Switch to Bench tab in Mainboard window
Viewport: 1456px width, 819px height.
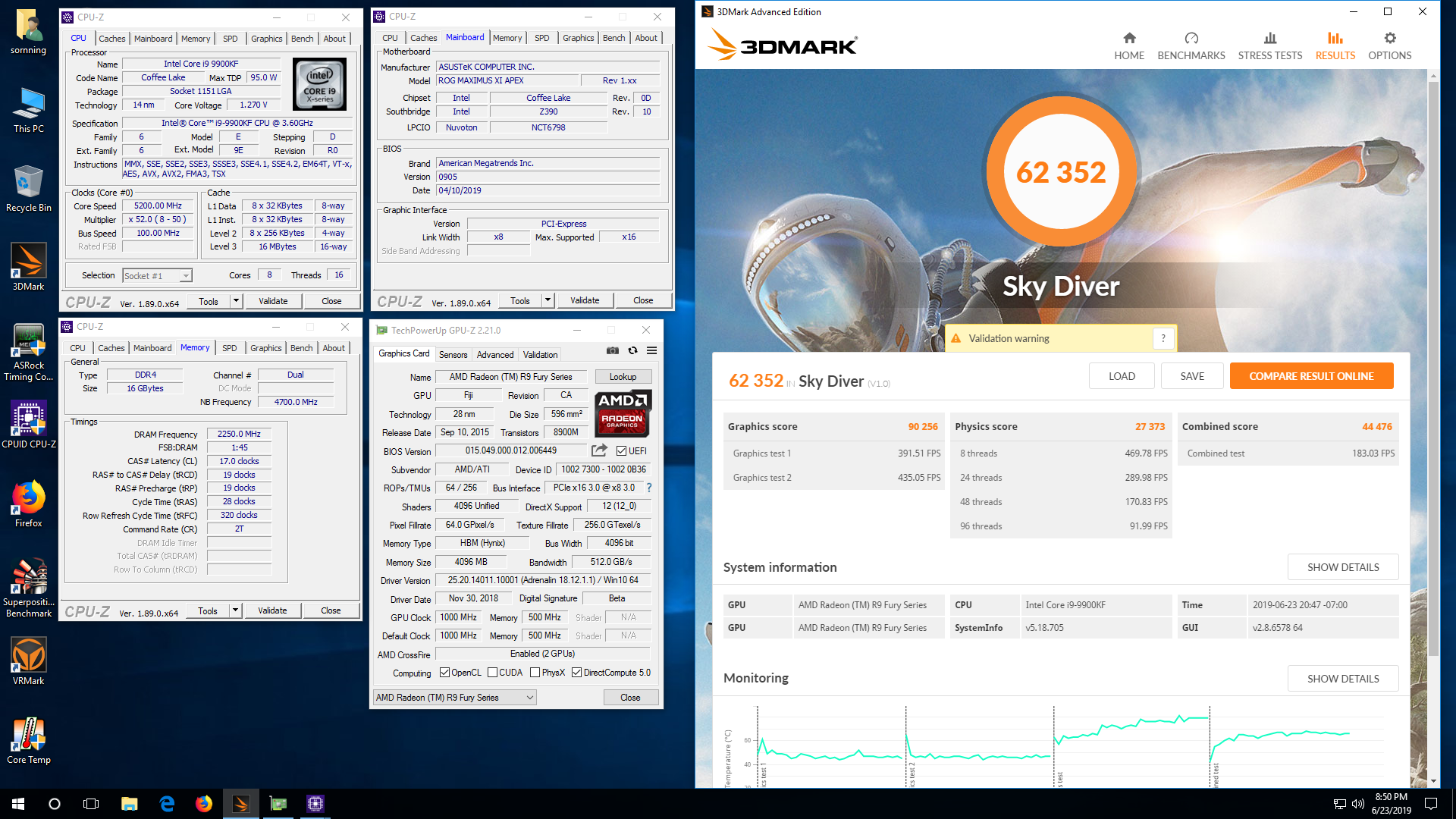(613, 38)
